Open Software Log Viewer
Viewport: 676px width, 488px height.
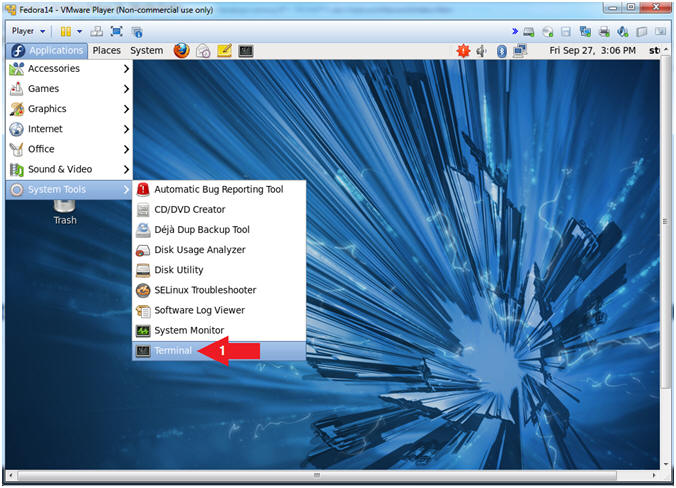pos(219,310)
